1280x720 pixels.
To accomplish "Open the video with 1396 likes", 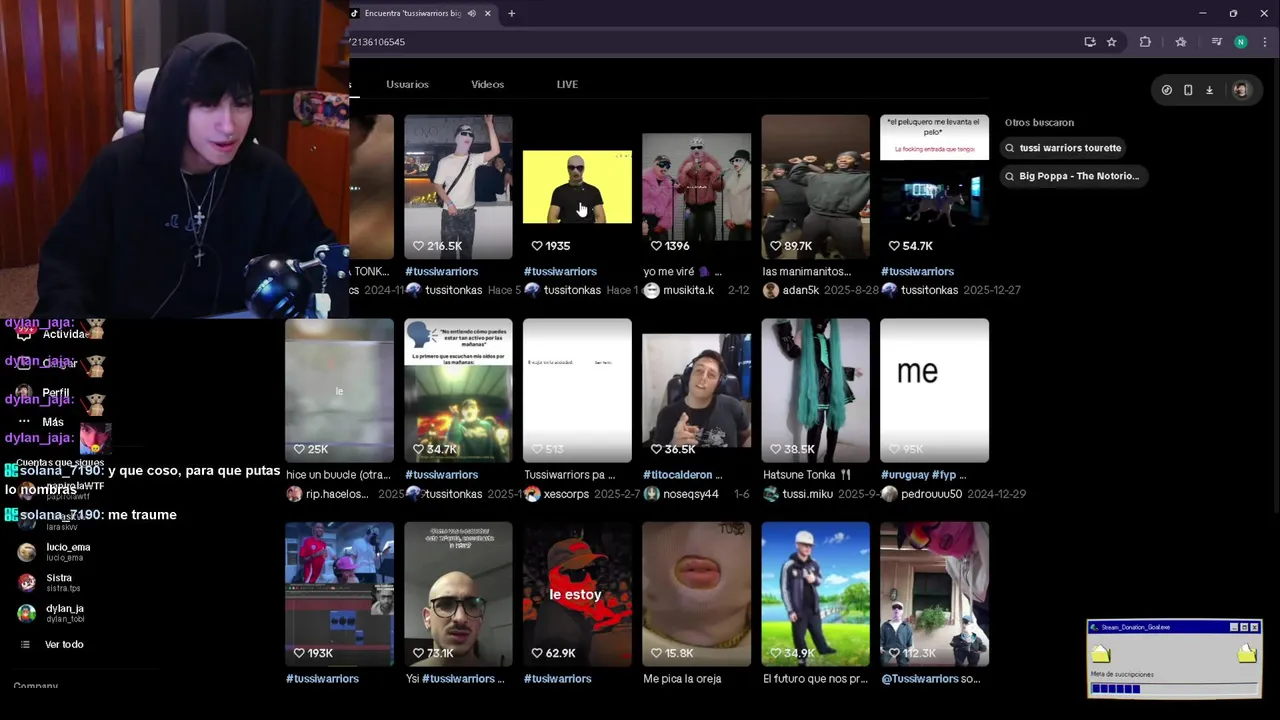I will 696,187.
